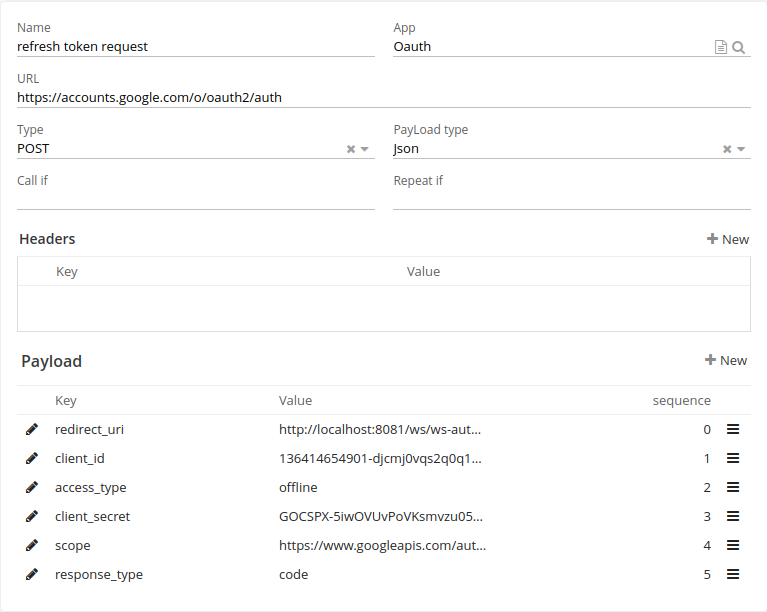The width and height of the screenshot is (767, 612).
Task: Click the search icon in App field
Action: point(739,47)
